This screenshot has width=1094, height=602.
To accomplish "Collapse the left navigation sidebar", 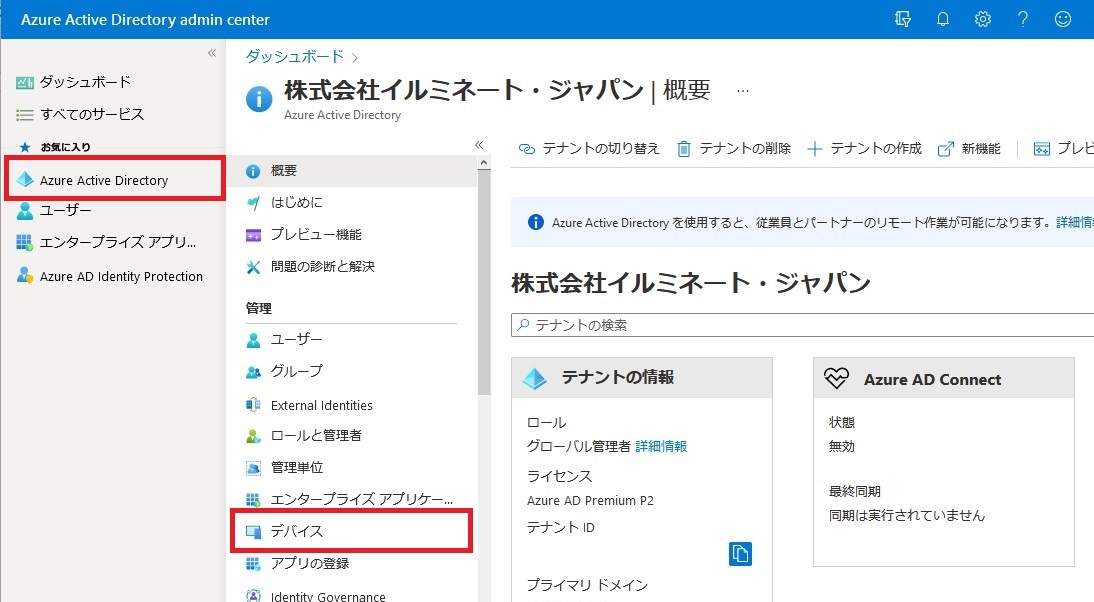I will pyautogui.click(x=211, y=53).
